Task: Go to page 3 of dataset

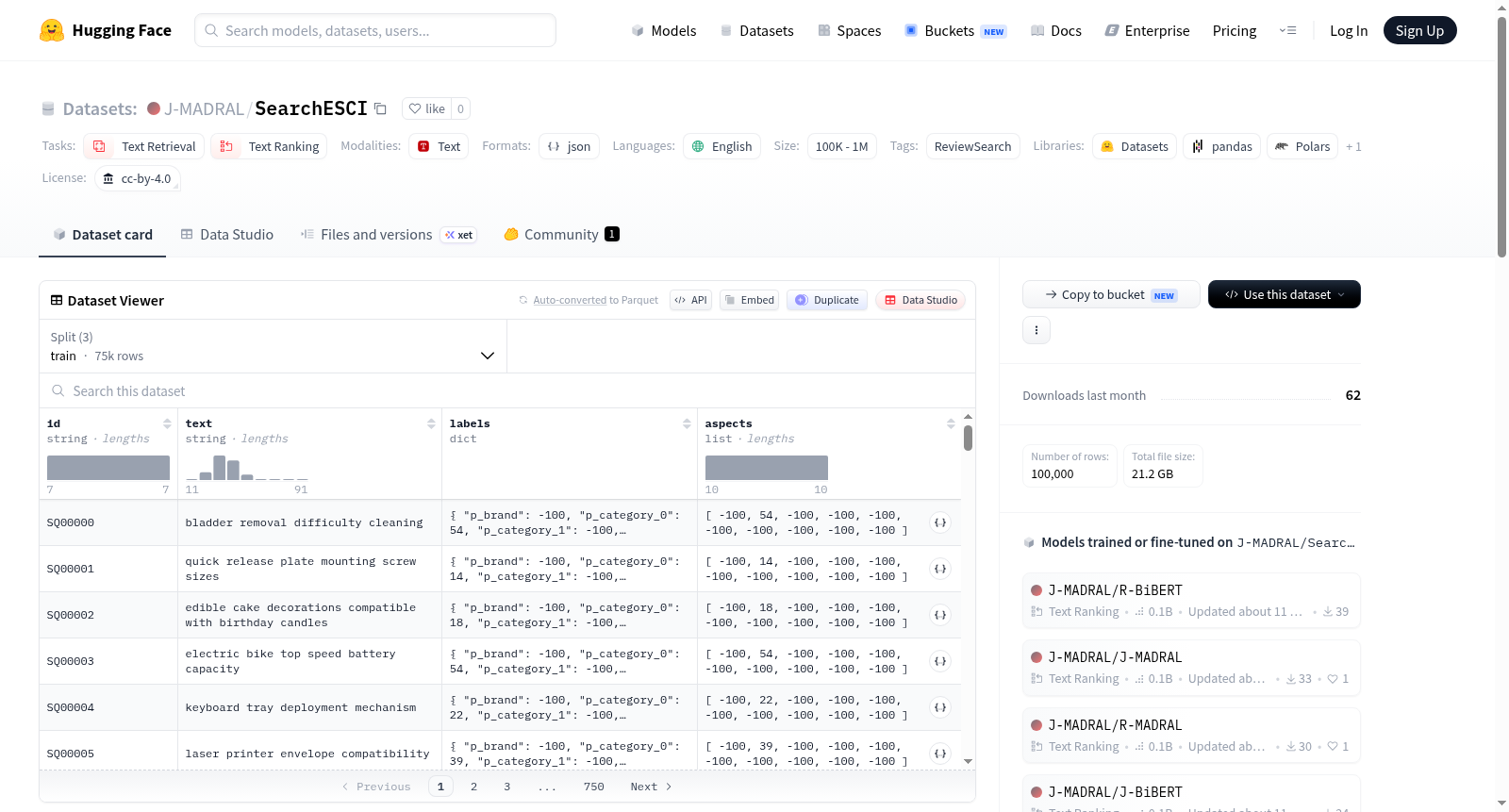Action: (x=506, y=787)
